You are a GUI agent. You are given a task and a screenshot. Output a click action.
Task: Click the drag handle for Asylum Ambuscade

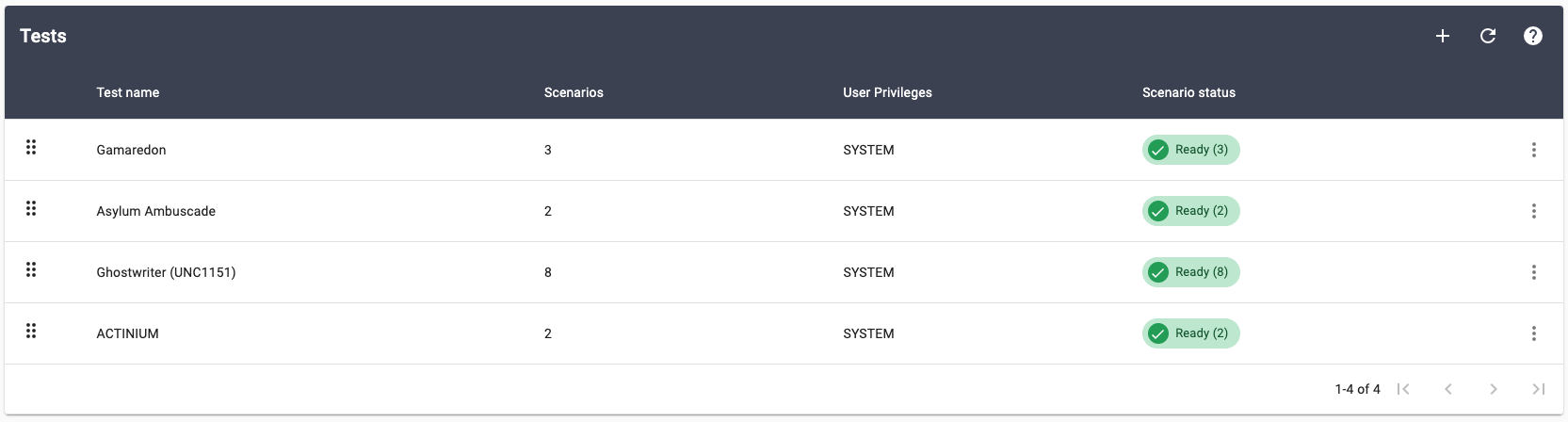(x=31, y=209)
